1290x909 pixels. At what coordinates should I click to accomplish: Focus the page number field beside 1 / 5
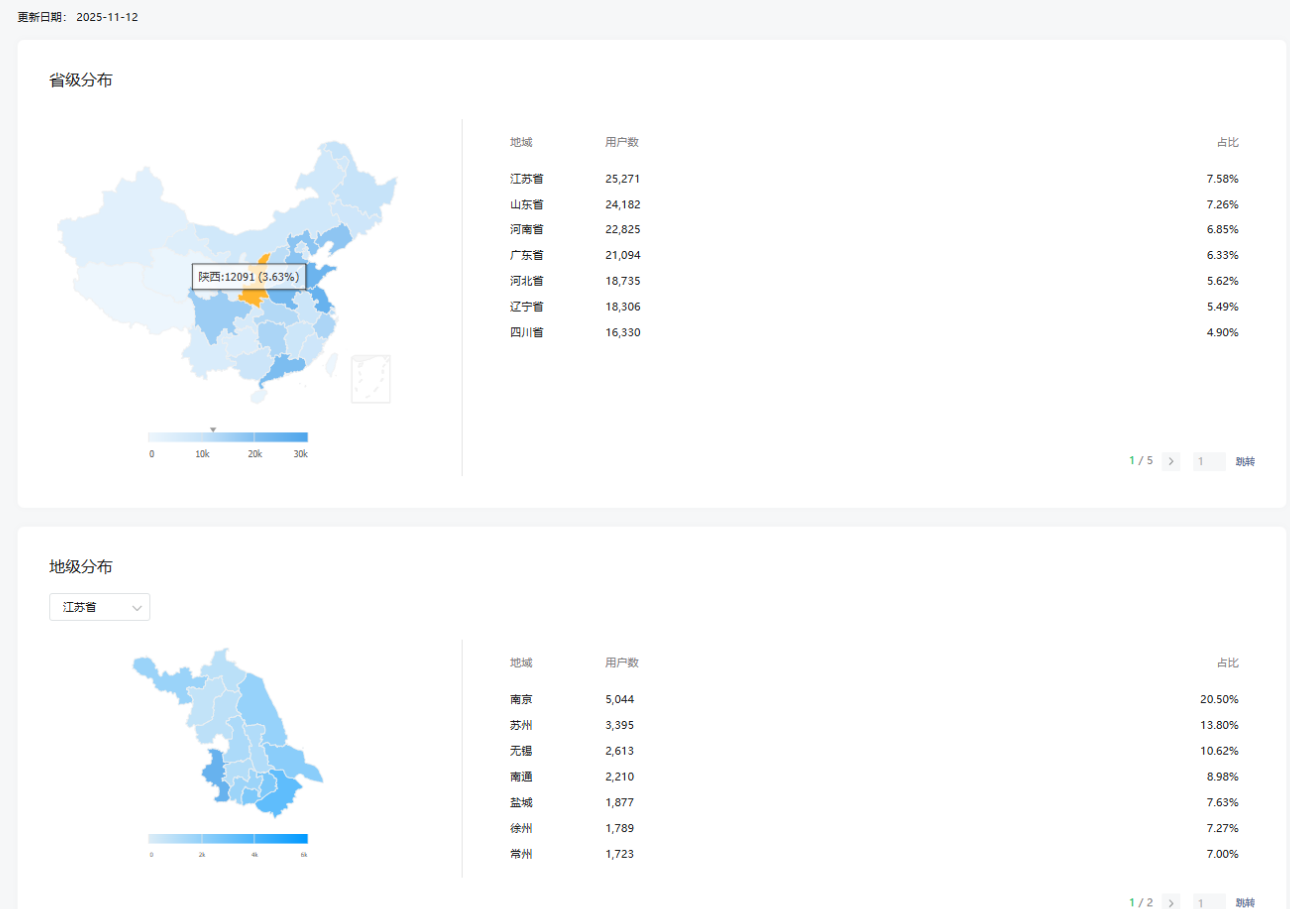(x=1209, y=461)
